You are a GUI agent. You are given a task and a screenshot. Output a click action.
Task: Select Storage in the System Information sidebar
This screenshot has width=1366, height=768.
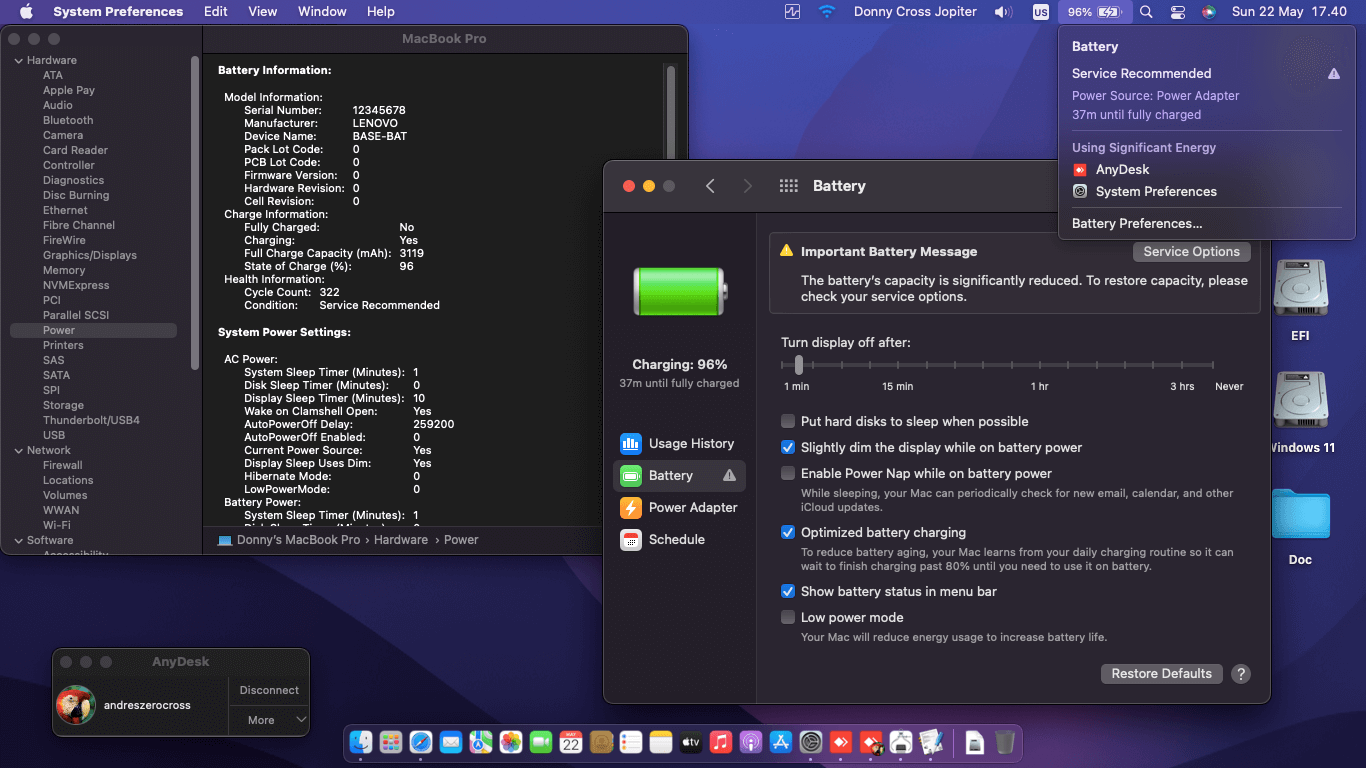pos(63,406)
